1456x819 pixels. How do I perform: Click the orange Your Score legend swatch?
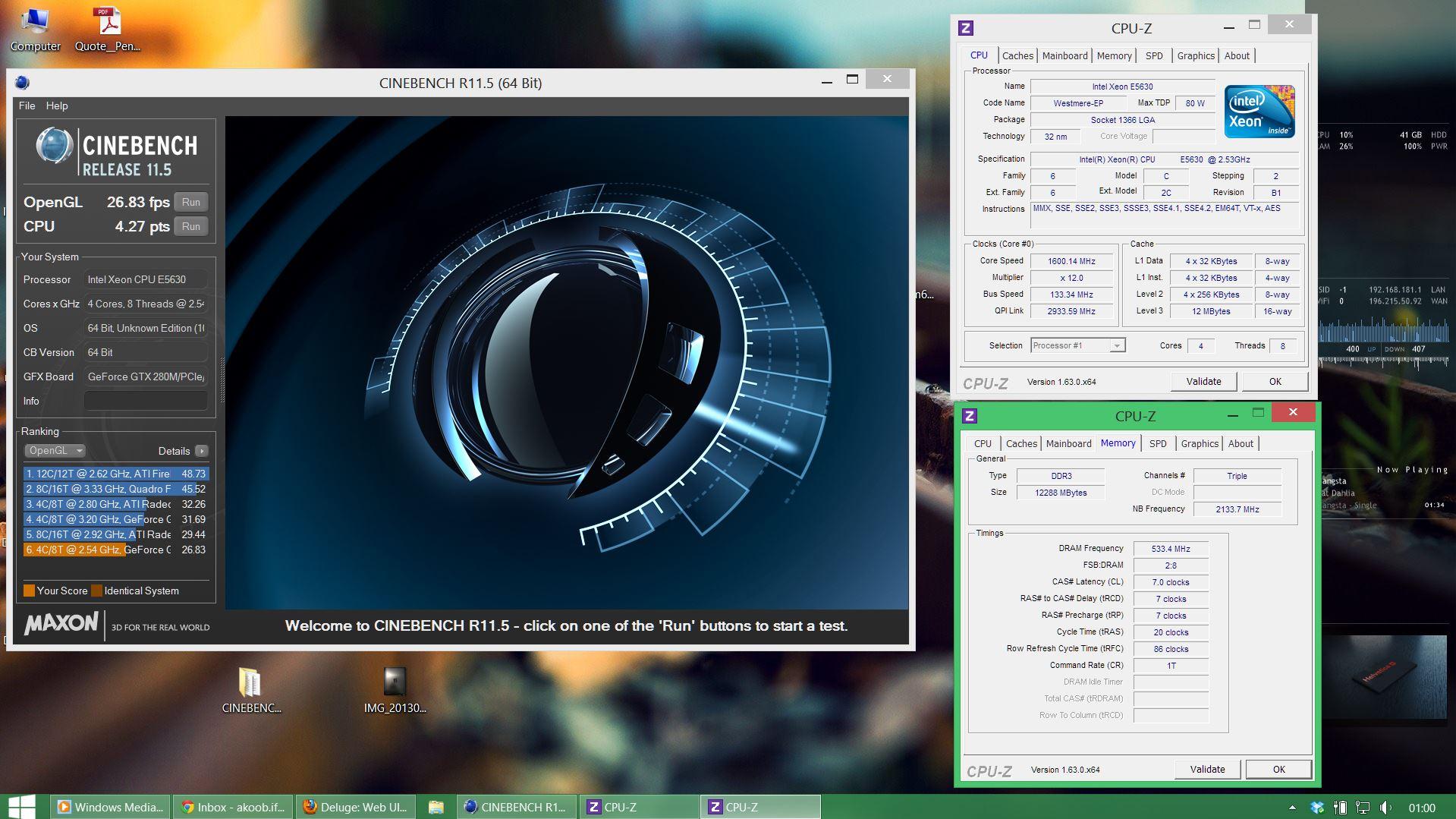(29, 591)
